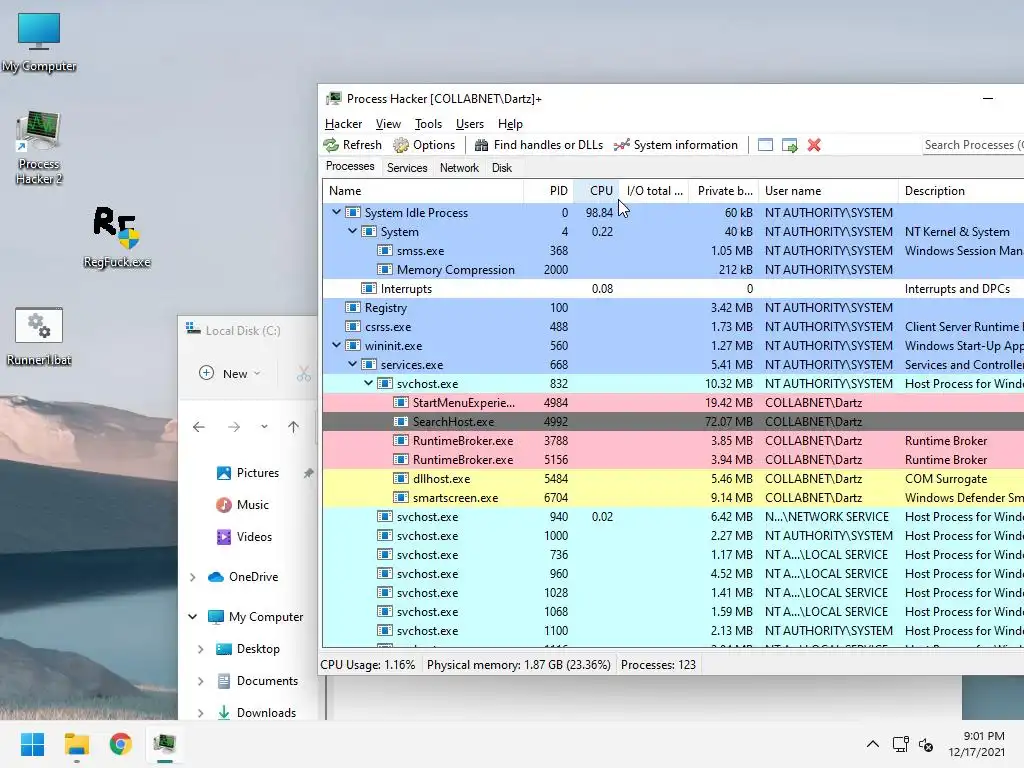The height and width of the screenshot is (768, 1024).
Task: Sort by I/O total column header
Action: coord(654,191)
